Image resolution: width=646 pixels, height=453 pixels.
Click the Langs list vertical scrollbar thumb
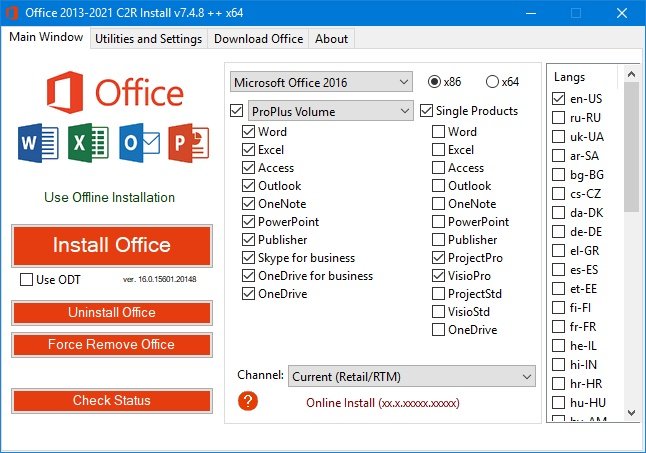[631, 147]
